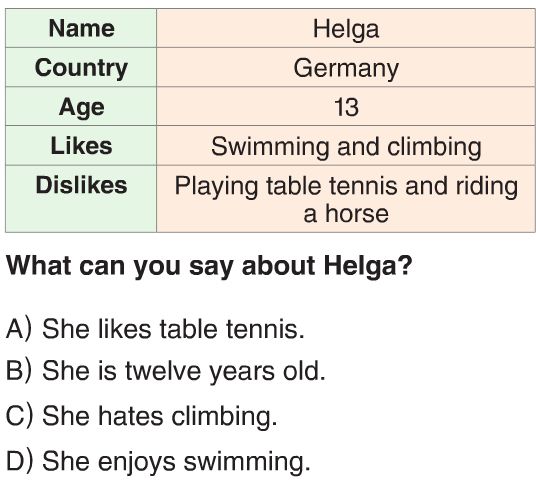The width and height of the screenshot is (536, 480).
Task: Click the Country header cell
Action: click(81, 67)
